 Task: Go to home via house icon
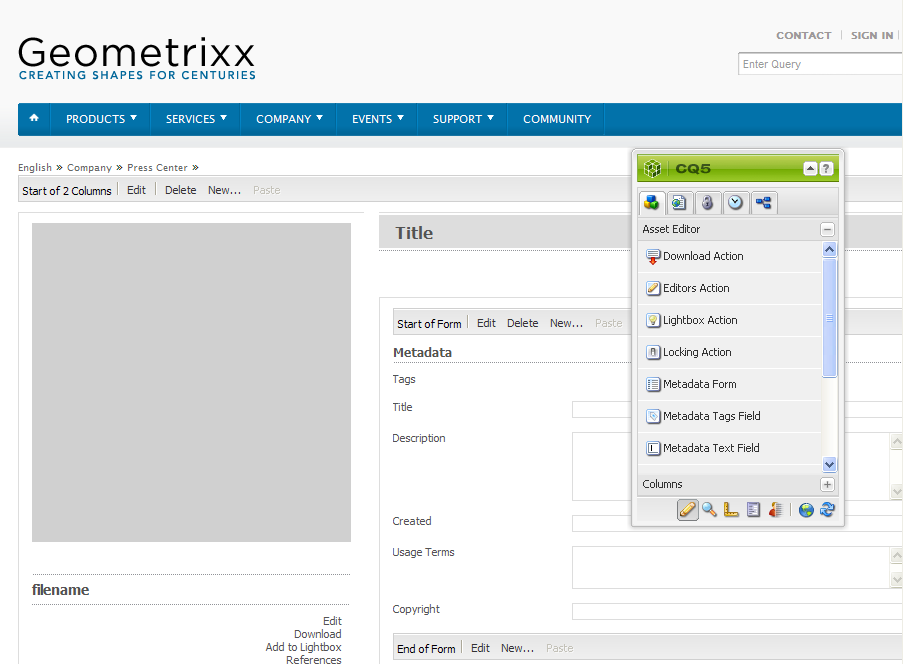[34, 119]
